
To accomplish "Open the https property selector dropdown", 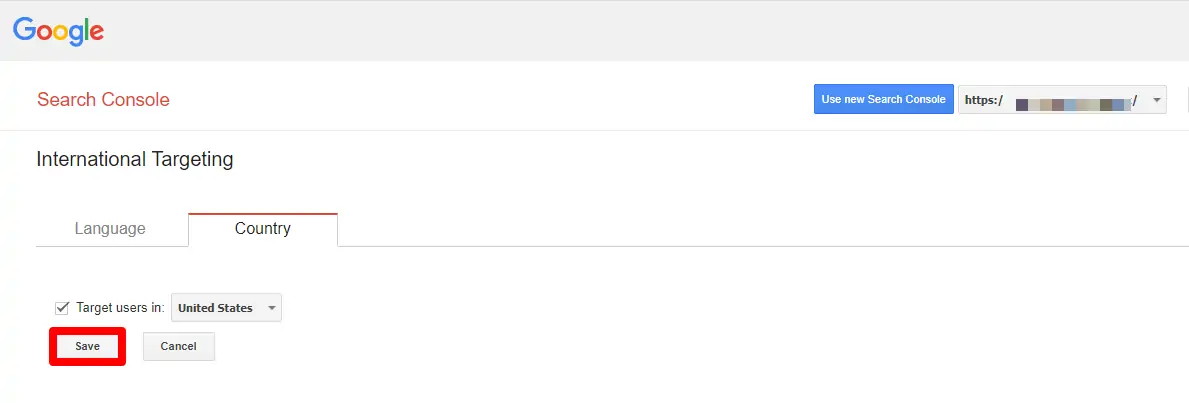I will tap(1061, 100).
